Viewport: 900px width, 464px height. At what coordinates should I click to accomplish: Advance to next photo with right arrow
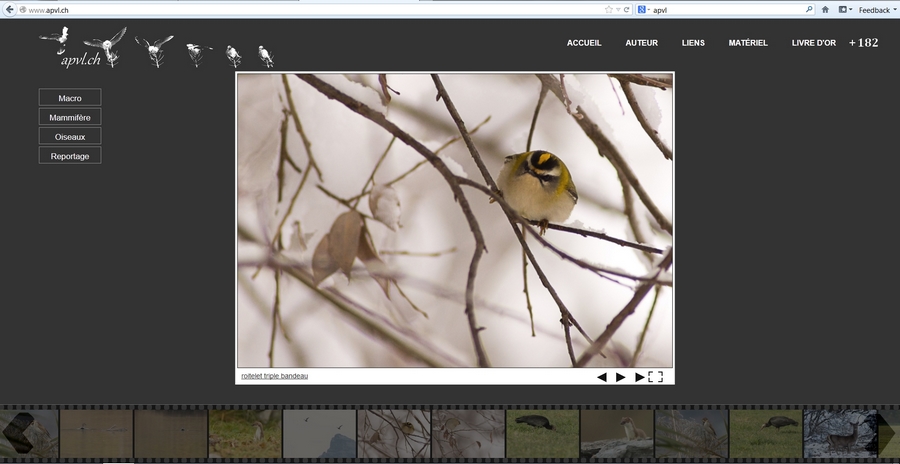point(639,377)
